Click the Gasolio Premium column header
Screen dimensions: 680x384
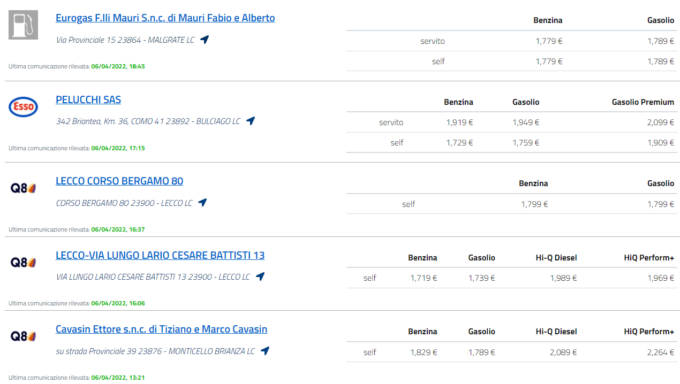click(643, 102)
